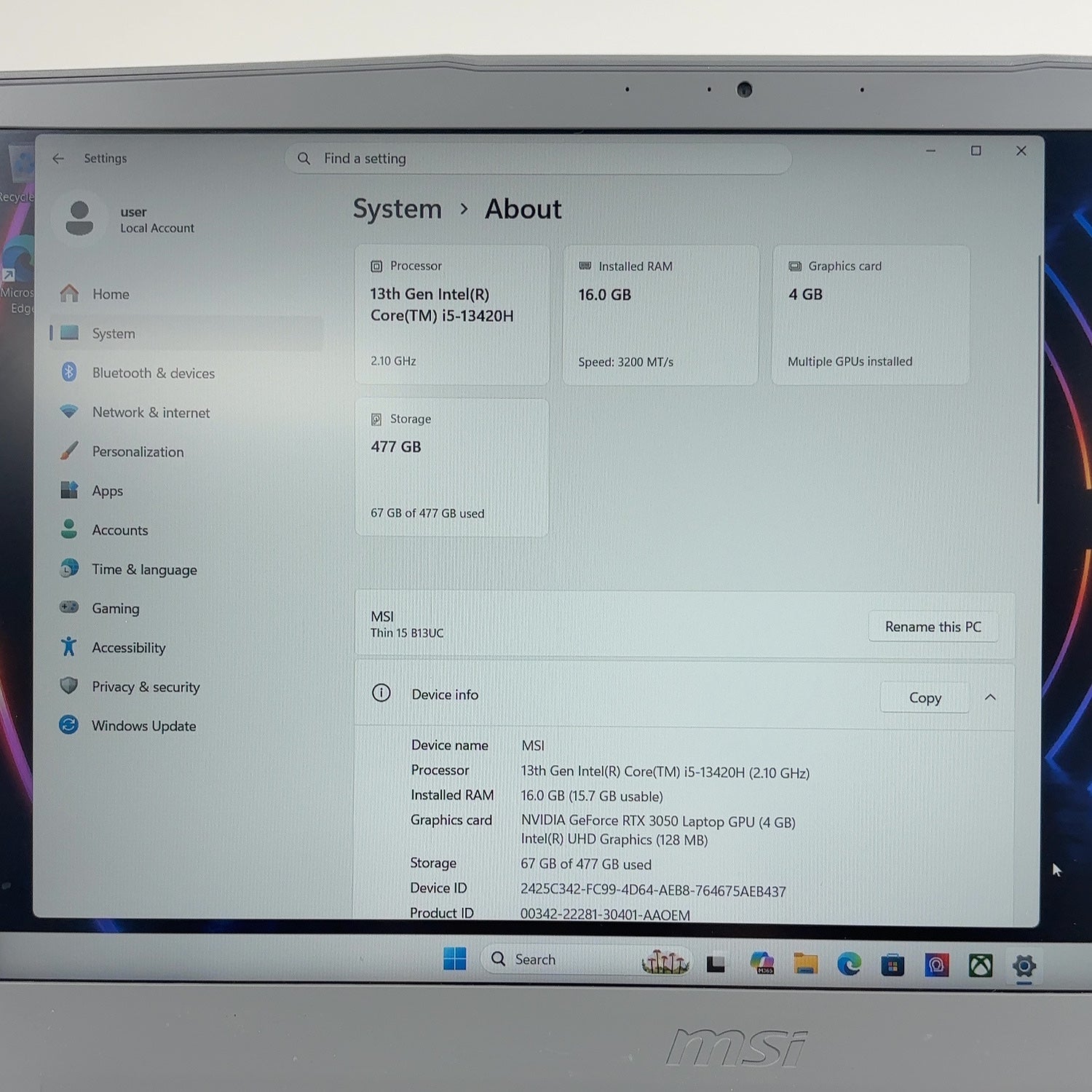The height and width of the screenshot is (1092, 1092).
Task: Click the "Thin 15 B13UC" model text
Action: click(x=407, y=633)
